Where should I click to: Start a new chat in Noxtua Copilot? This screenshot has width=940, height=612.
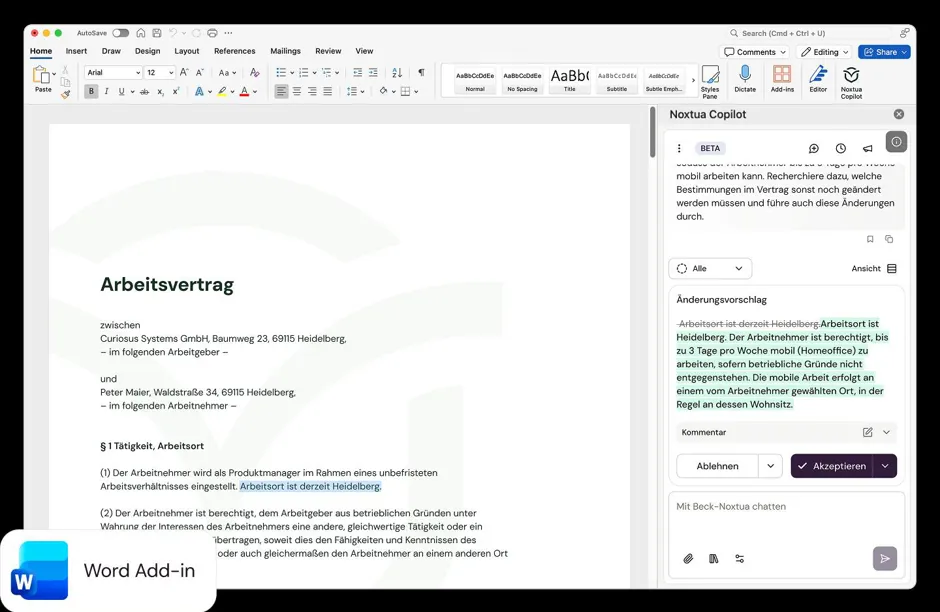[x=814, y=148]
